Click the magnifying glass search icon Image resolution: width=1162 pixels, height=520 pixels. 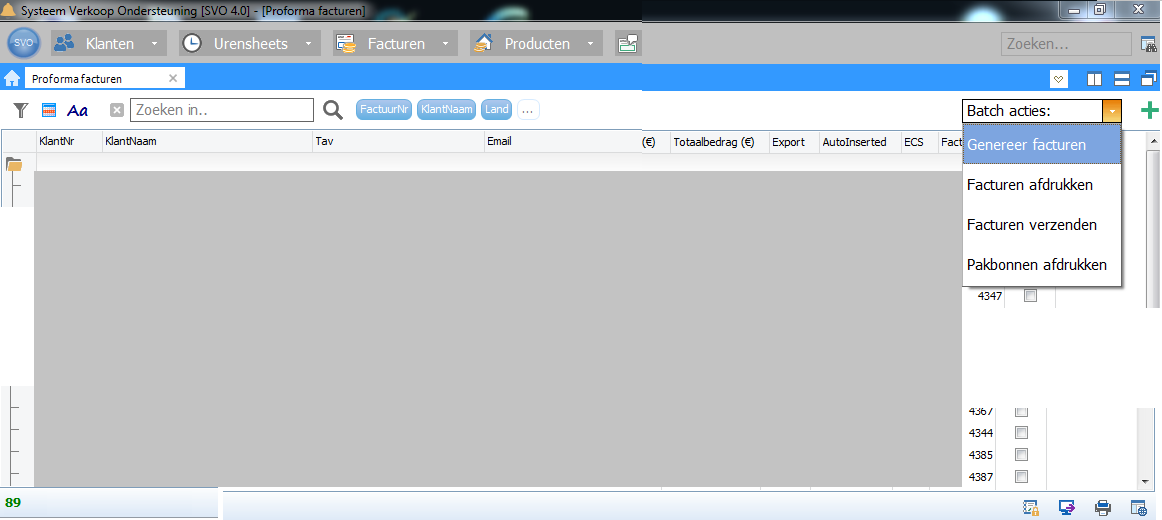(x=333, y=110)
